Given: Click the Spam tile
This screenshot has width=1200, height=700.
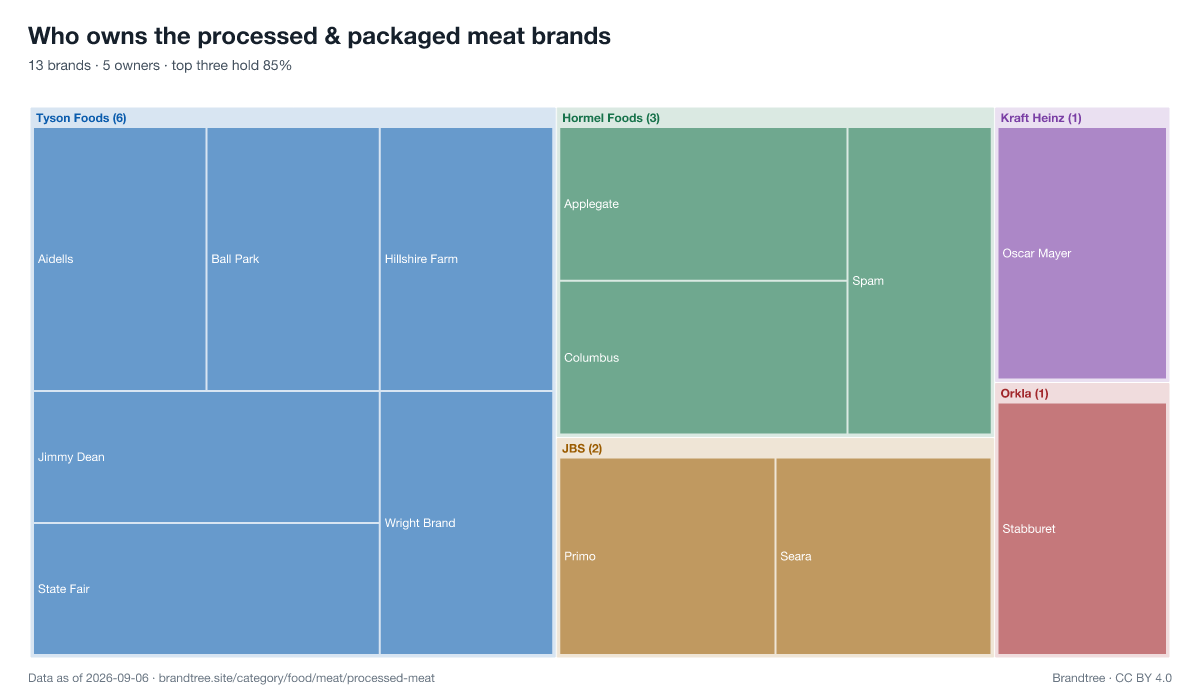Looking at the screenshot, I should tap(920, 281).
